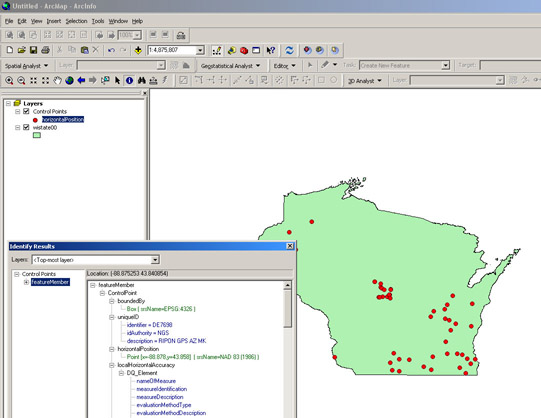This screenshot has width=541, height=418.
Task: Click 'idAuthority = NGS' attribute
Action: pyautogui.click(x=148, y=333)
